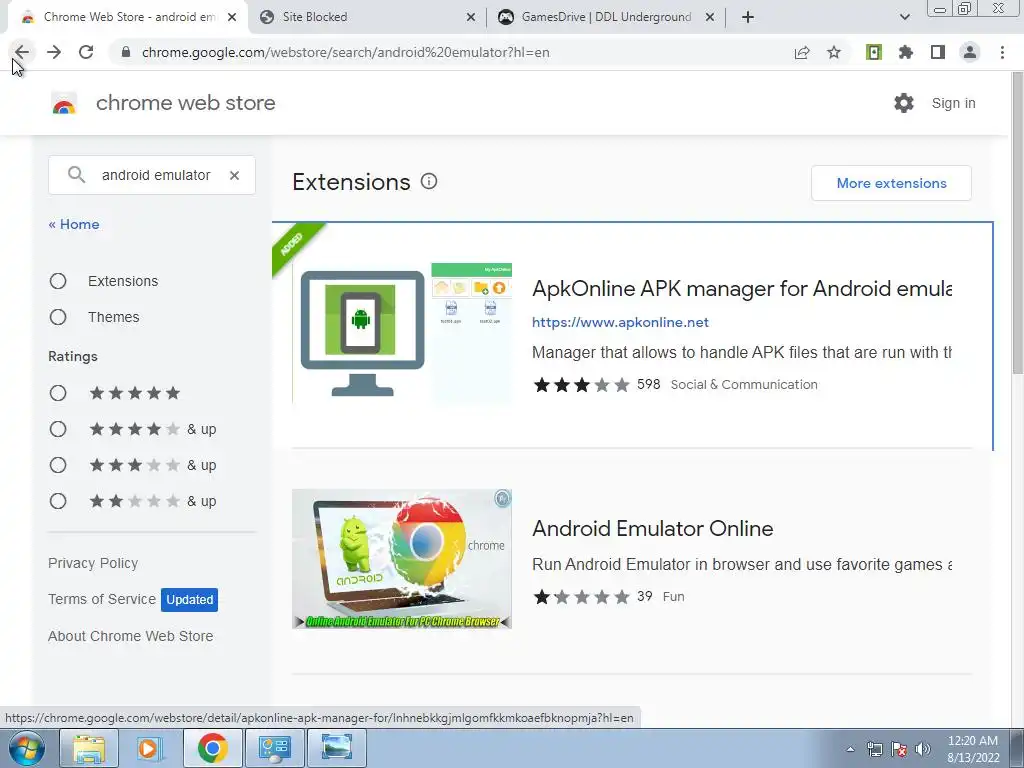The image size is (1024, 768).
Task: Clear the android emulator search text
Action: click(234, 175)
